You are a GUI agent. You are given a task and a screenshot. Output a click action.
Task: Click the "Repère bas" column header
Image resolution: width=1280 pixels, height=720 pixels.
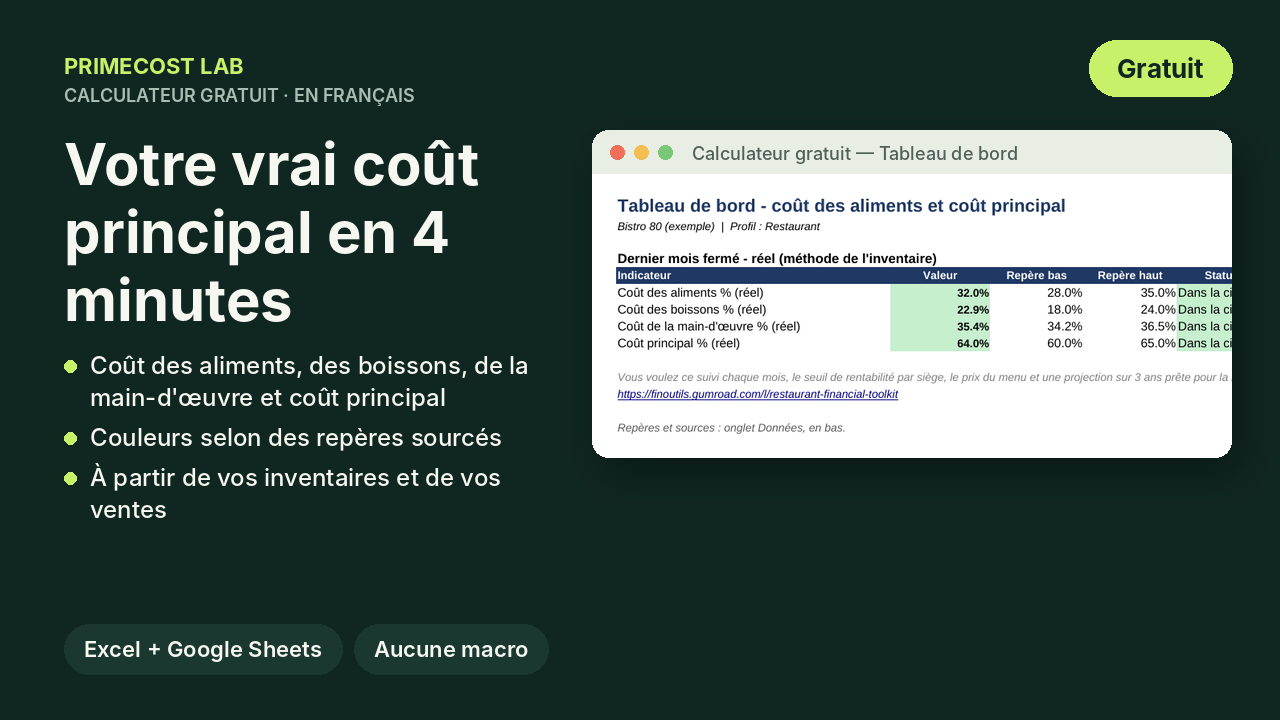coord(1036,275)
